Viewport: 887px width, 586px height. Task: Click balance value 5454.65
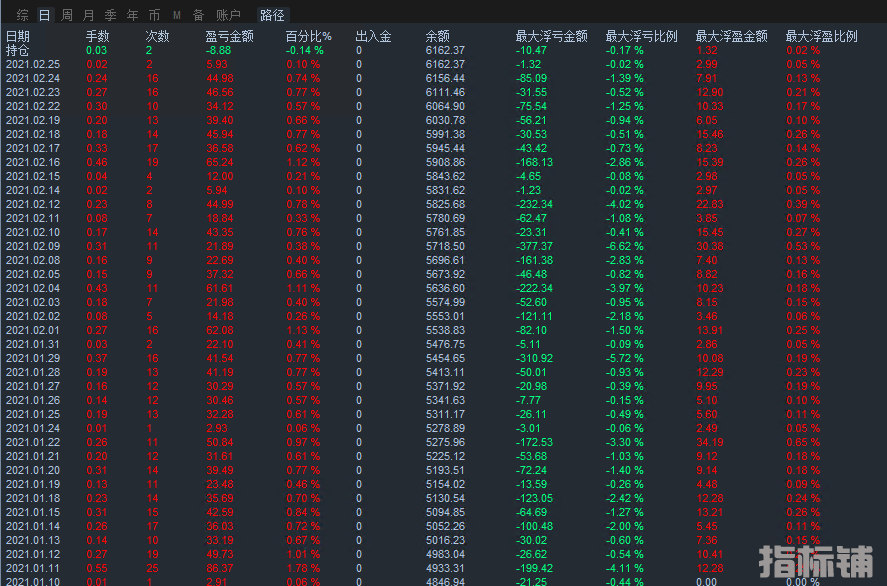point(445,358)
